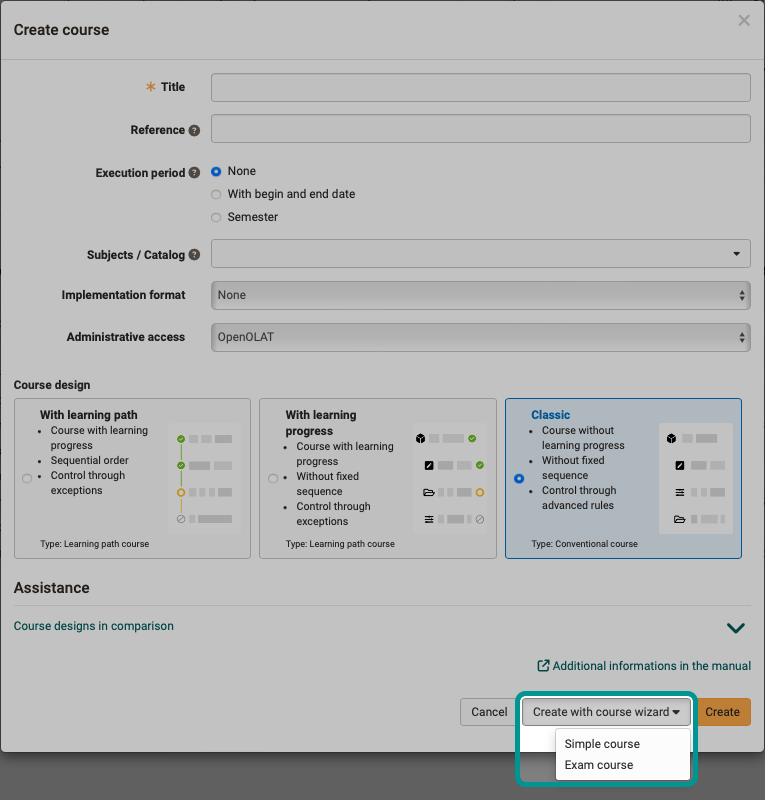Choose Simple course from wizard menu
Image resolution: width=765 pixels, height=800 pixels.
602,744
